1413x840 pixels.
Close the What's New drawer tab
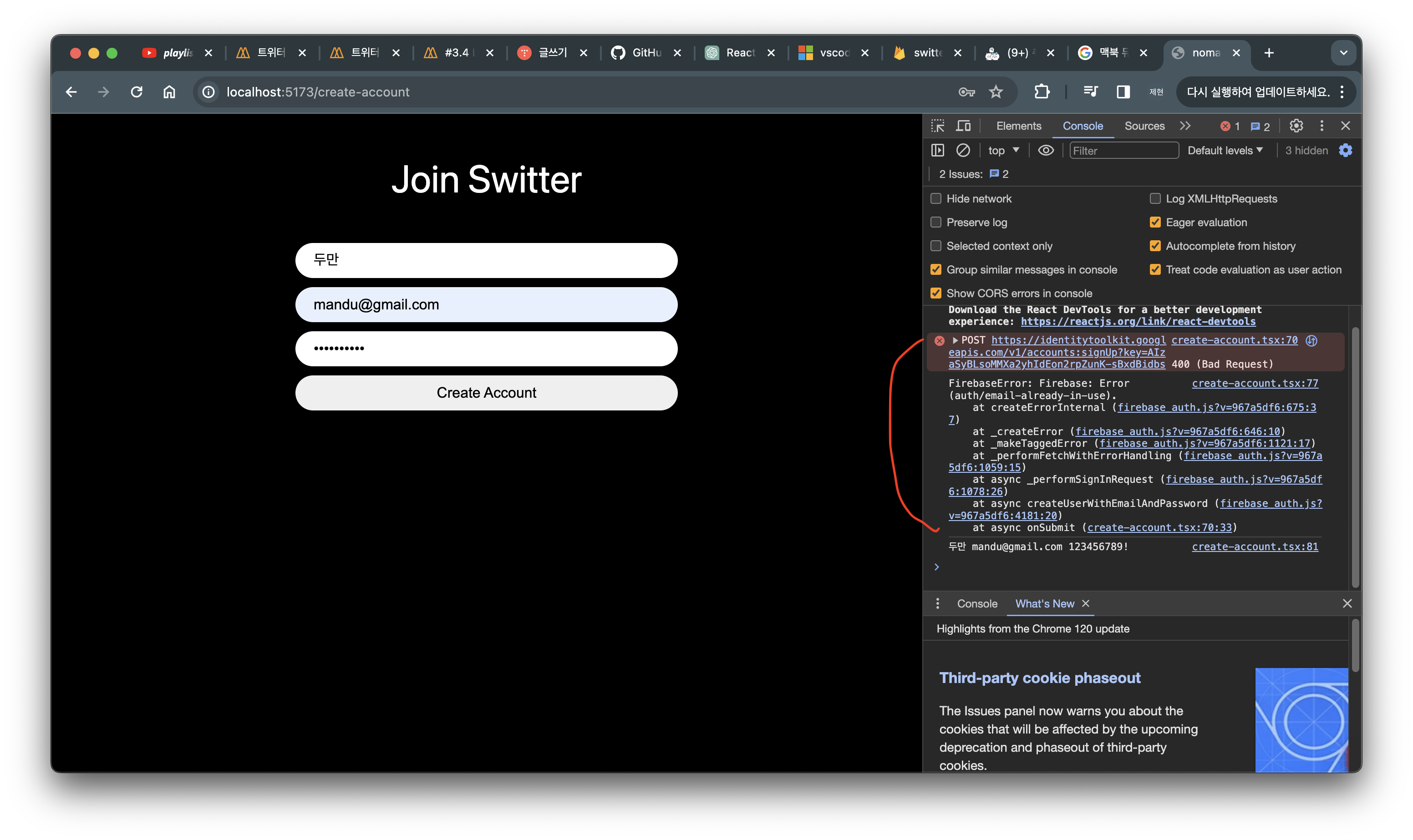click(1085, 603)
